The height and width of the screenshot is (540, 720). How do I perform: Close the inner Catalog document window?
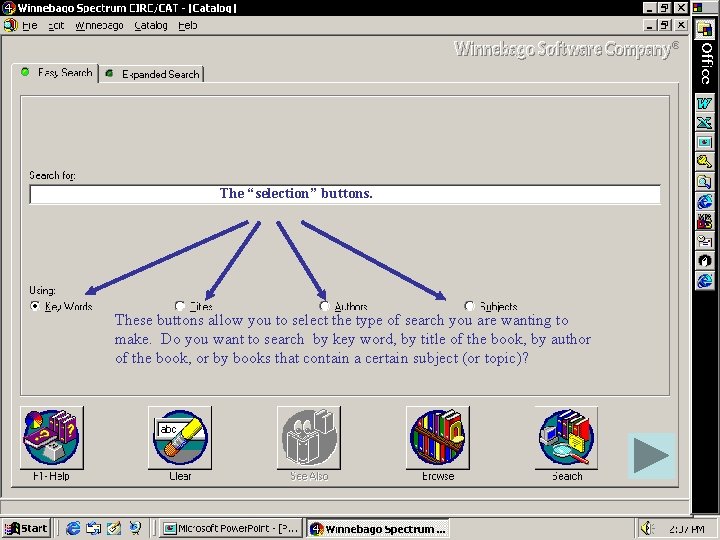[681, 25]
